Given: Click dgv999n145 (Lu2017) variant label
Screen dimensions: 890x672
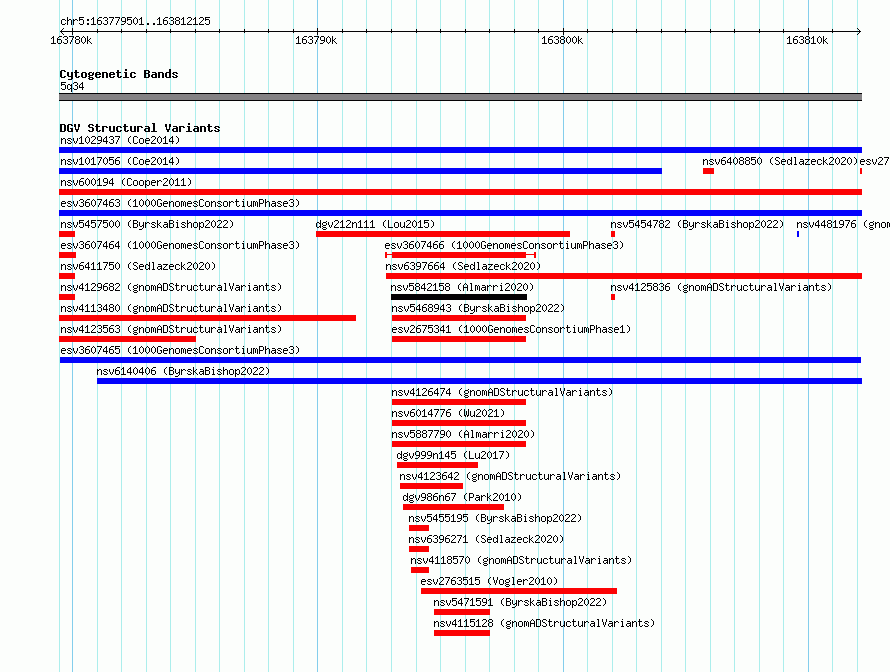Looking at the screenshot, I should coord(453,455).
